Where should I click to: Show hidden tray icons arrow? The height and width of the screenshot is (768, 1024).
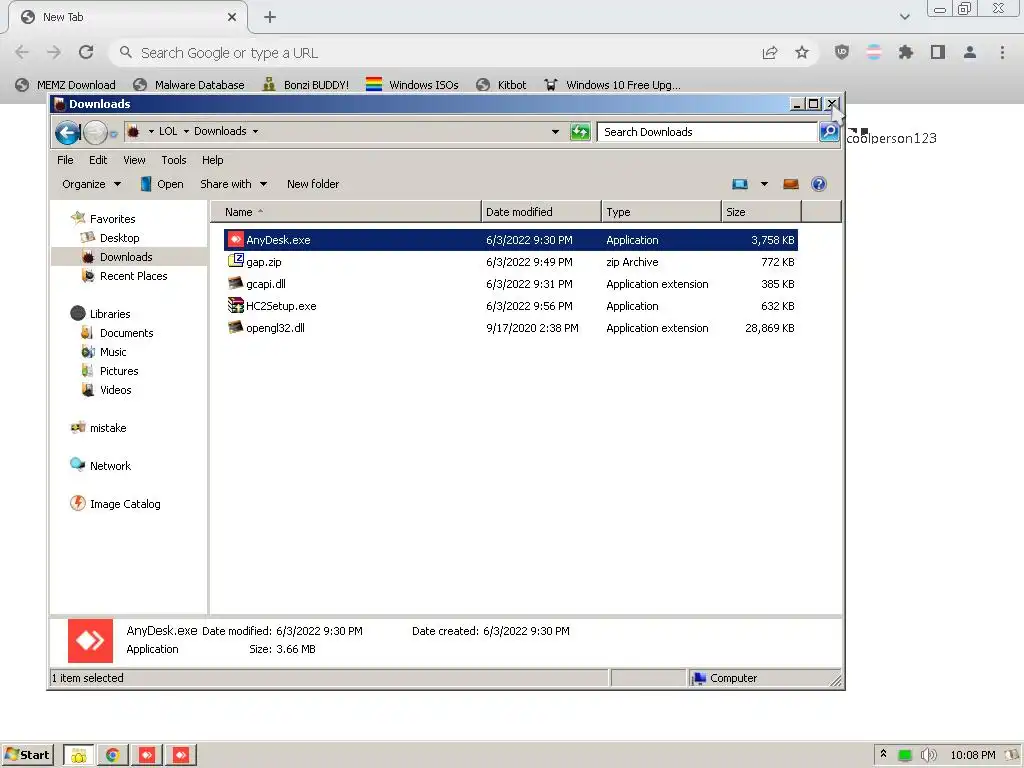(x=883, y=754)
